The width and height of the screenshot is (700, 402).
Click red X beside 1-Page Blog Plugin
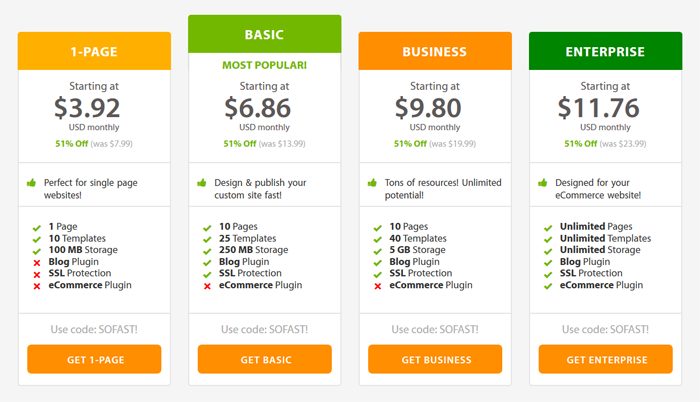pos(37,263)
